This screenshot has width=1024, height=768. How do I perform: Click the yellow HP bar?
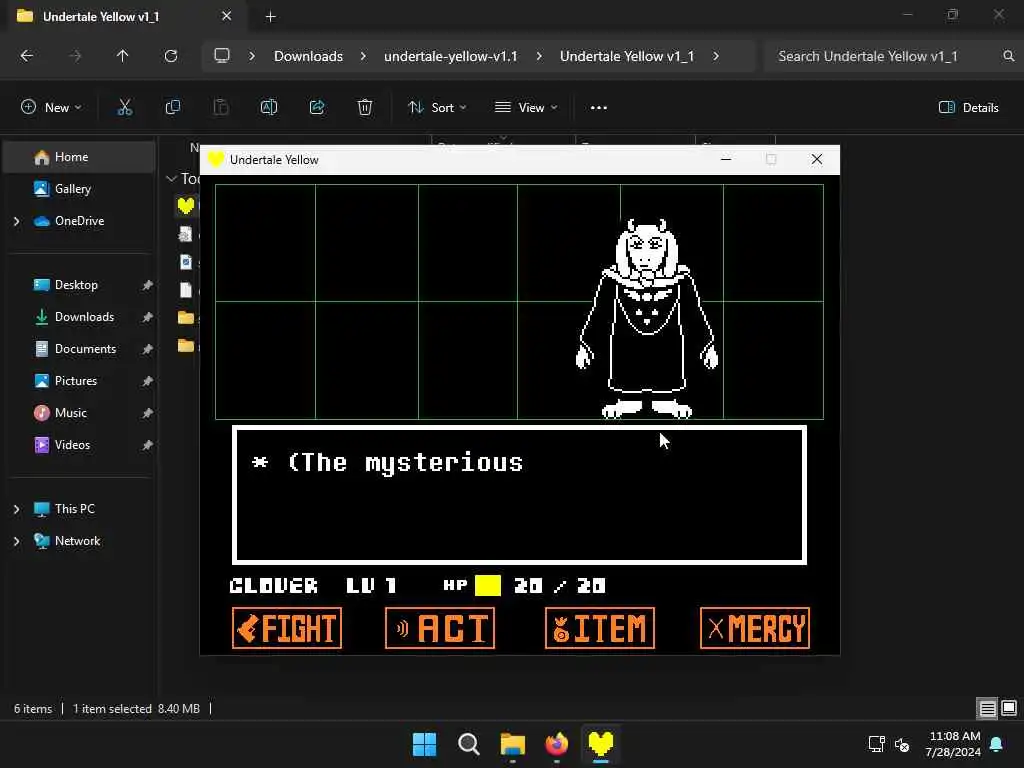pos(488,585)
